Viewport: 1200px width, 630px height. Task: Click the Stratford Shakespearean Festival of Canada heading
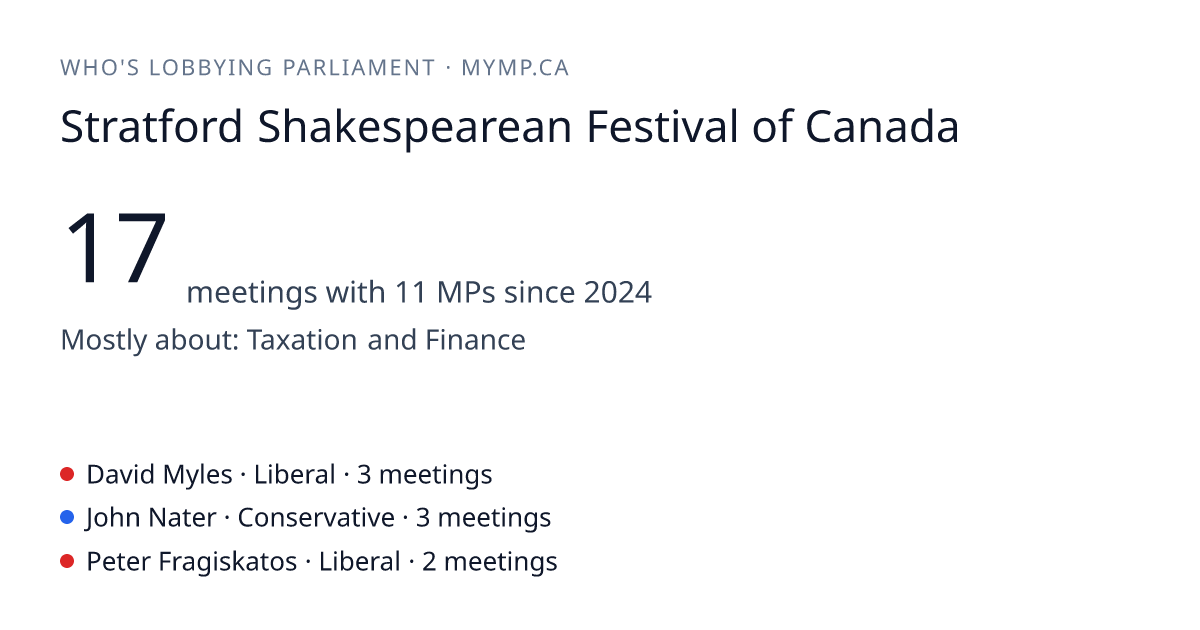coord(510,127)
